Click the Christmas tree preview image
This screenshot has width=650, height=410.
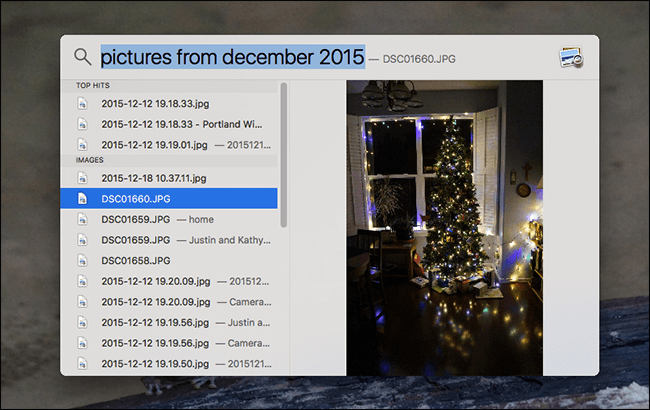point(444,228)
